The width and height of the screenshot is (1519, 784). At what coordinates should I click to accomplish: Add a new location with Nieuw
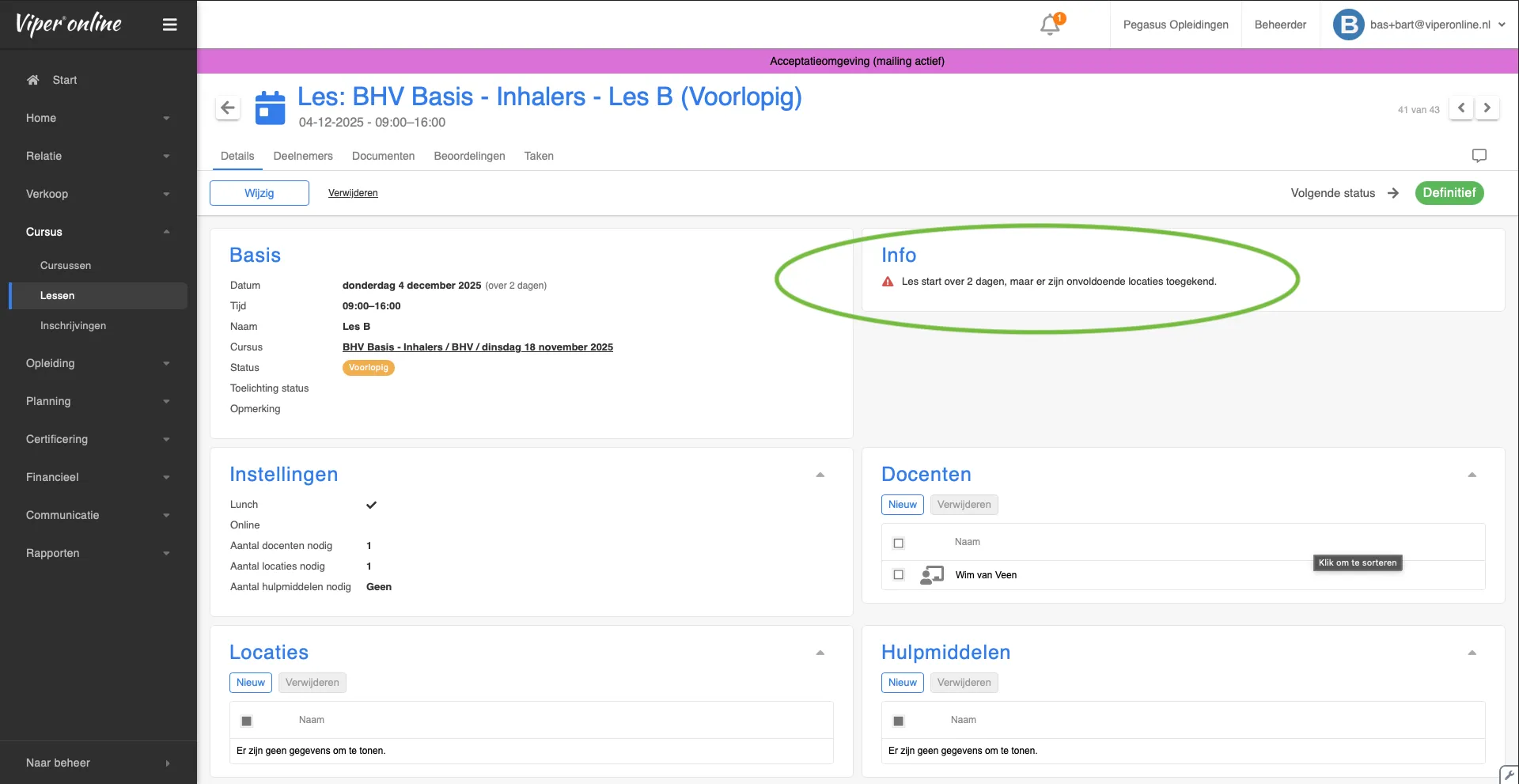click(x=251, y=683)
